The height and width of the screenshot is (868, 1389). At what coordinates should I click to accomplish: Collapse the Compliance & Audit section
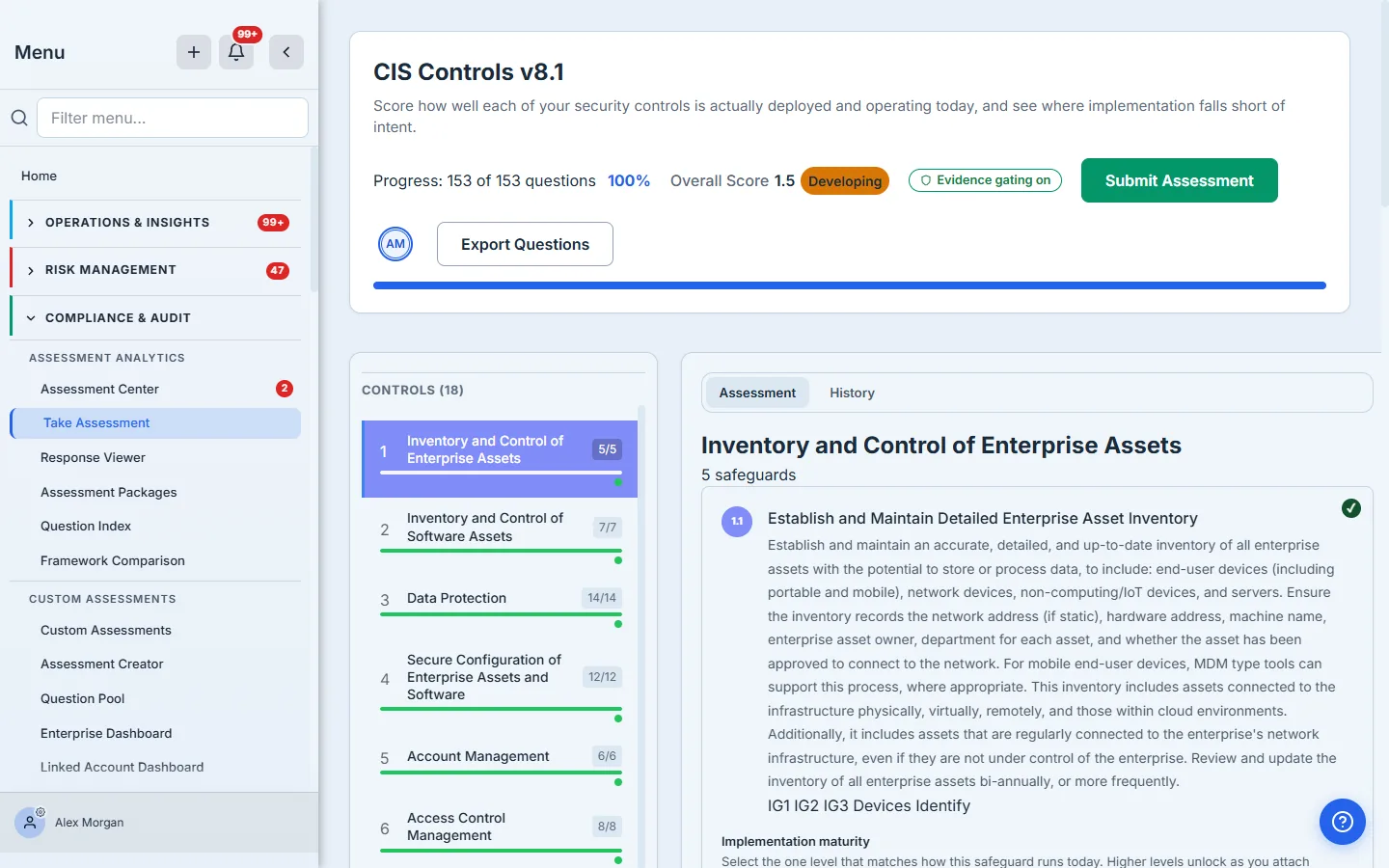tap(155, 318)
